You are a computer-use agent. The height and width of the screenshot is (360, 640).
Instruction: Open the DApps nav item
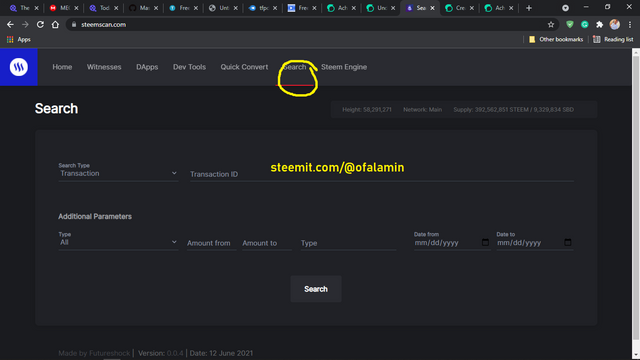147,67
